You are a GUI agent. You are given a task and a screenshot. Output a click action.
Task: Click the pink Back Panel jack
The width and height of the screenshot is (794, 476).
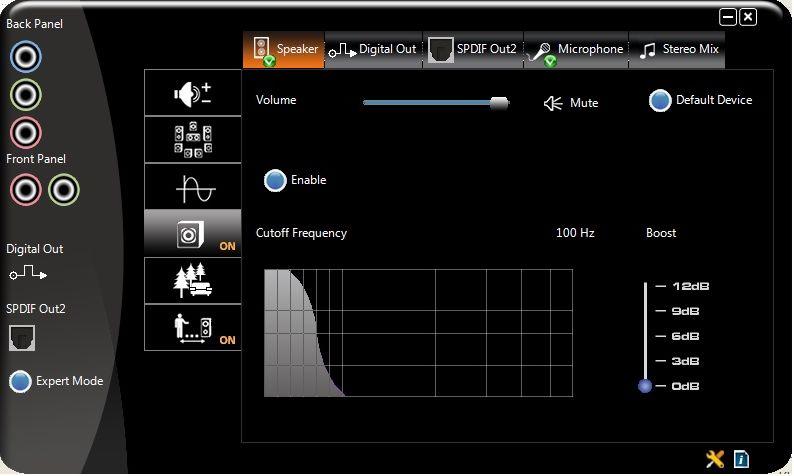pyautogui.click(x=25, y=133)
